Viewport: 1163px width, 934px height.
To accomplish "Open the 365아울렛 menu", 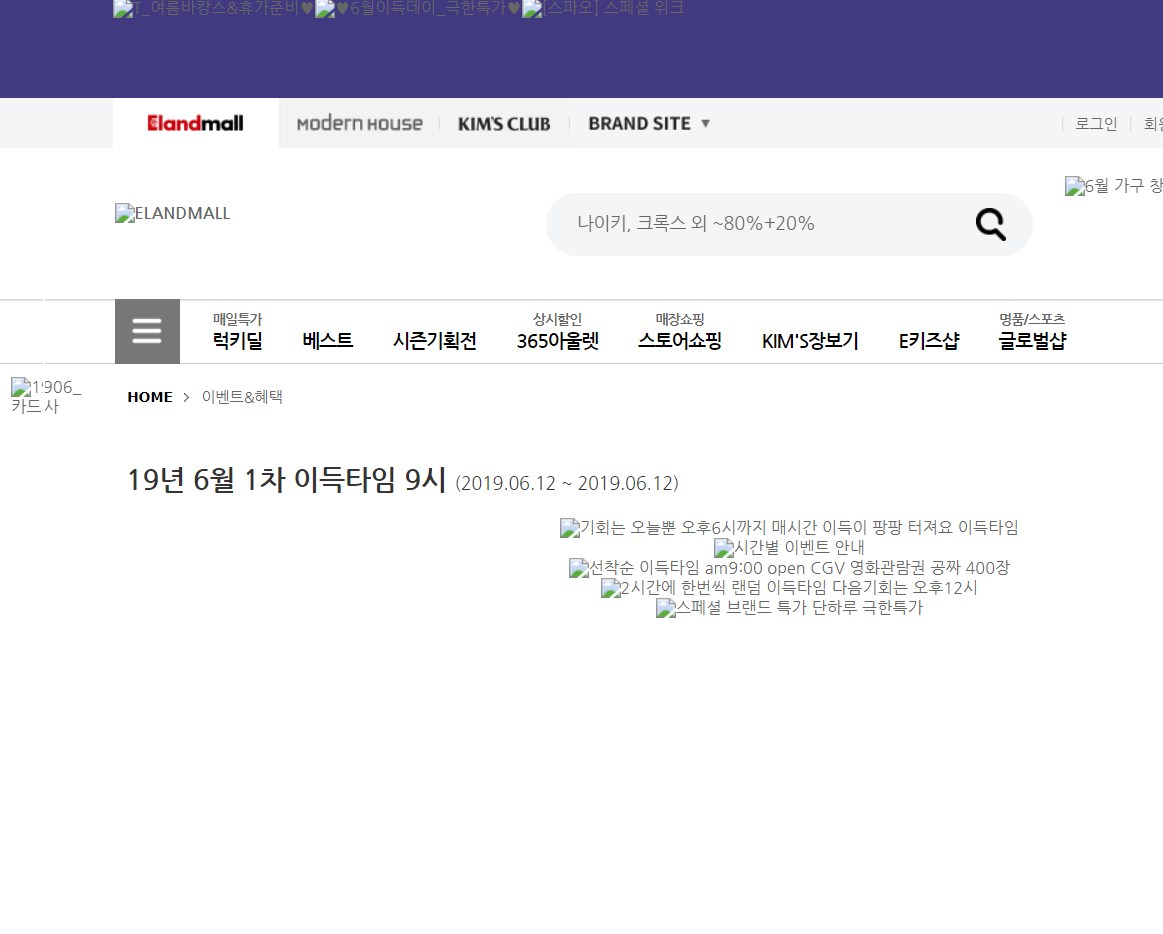I will coord(557,340).
